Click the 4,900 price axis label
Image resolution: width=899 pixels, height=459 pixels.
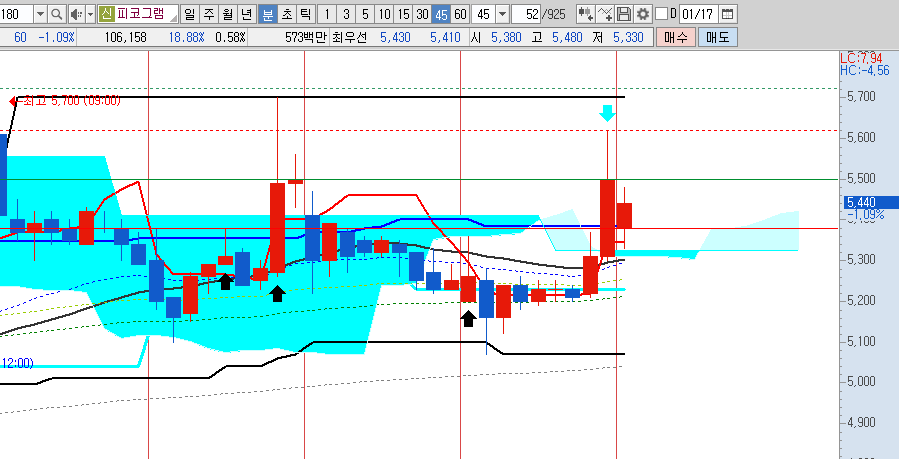click(861, 423)
